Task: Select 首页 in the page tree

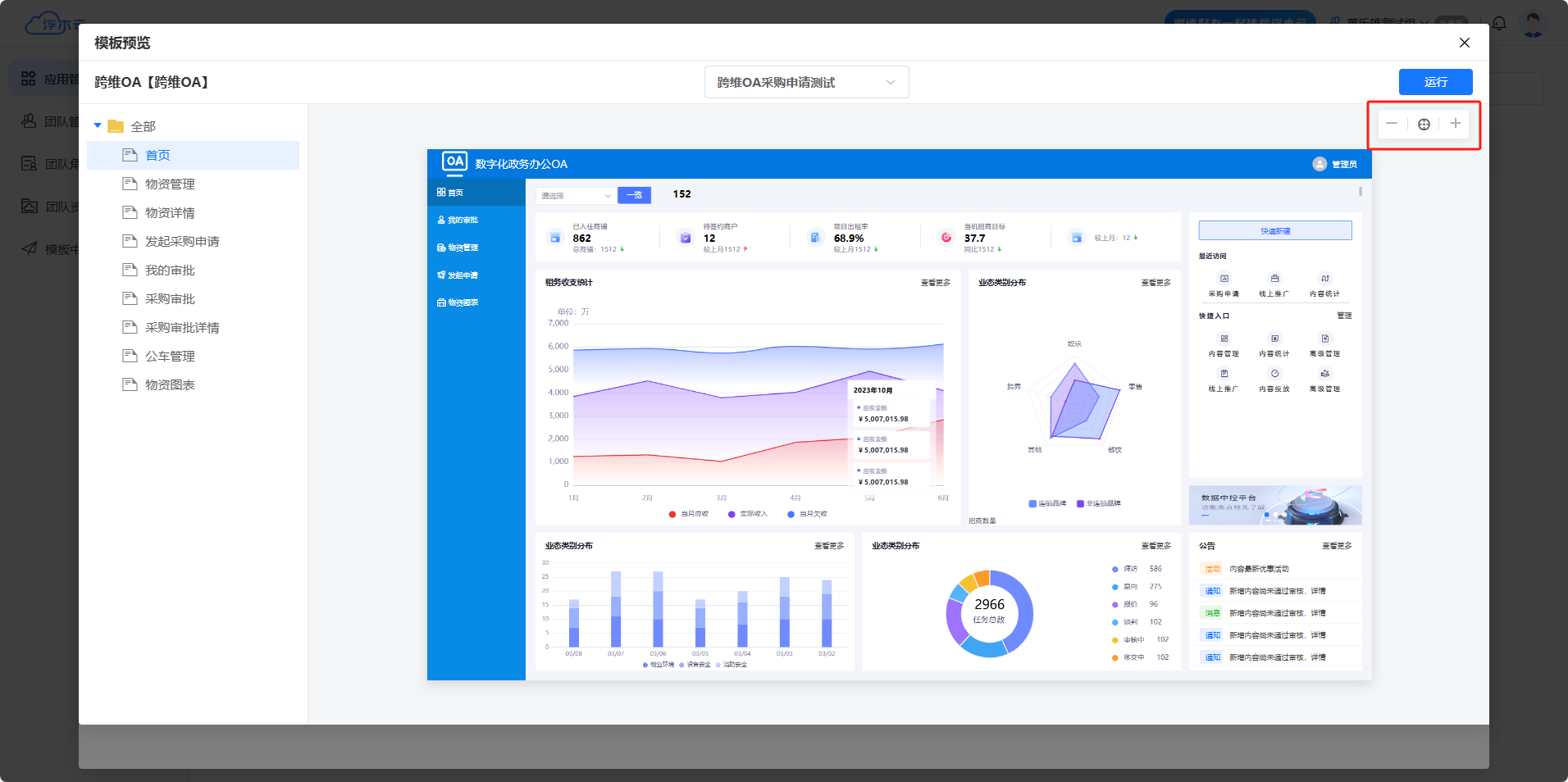Action: 157,155
